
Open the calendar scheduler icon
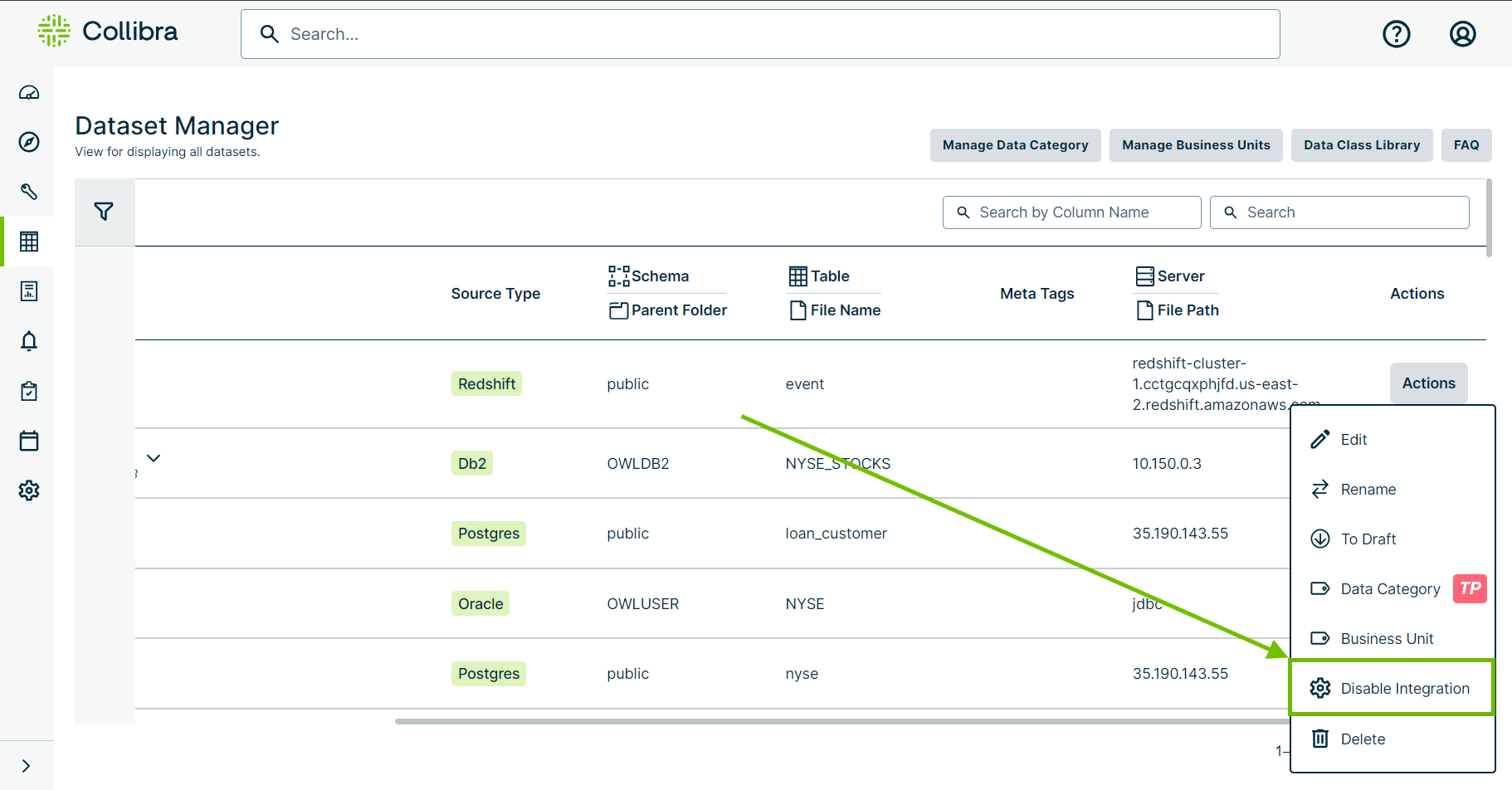pyautogui.click(x=28, y=441)
